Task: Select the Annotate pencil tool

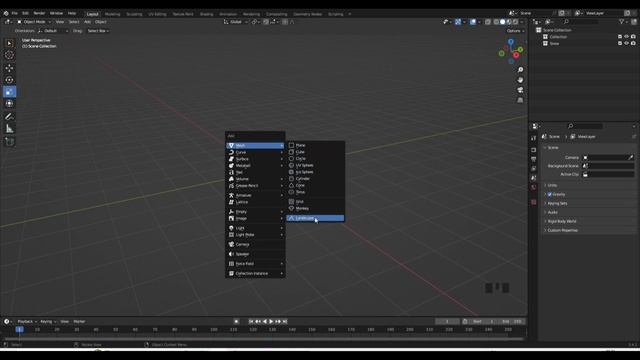Action: (9, 117)
